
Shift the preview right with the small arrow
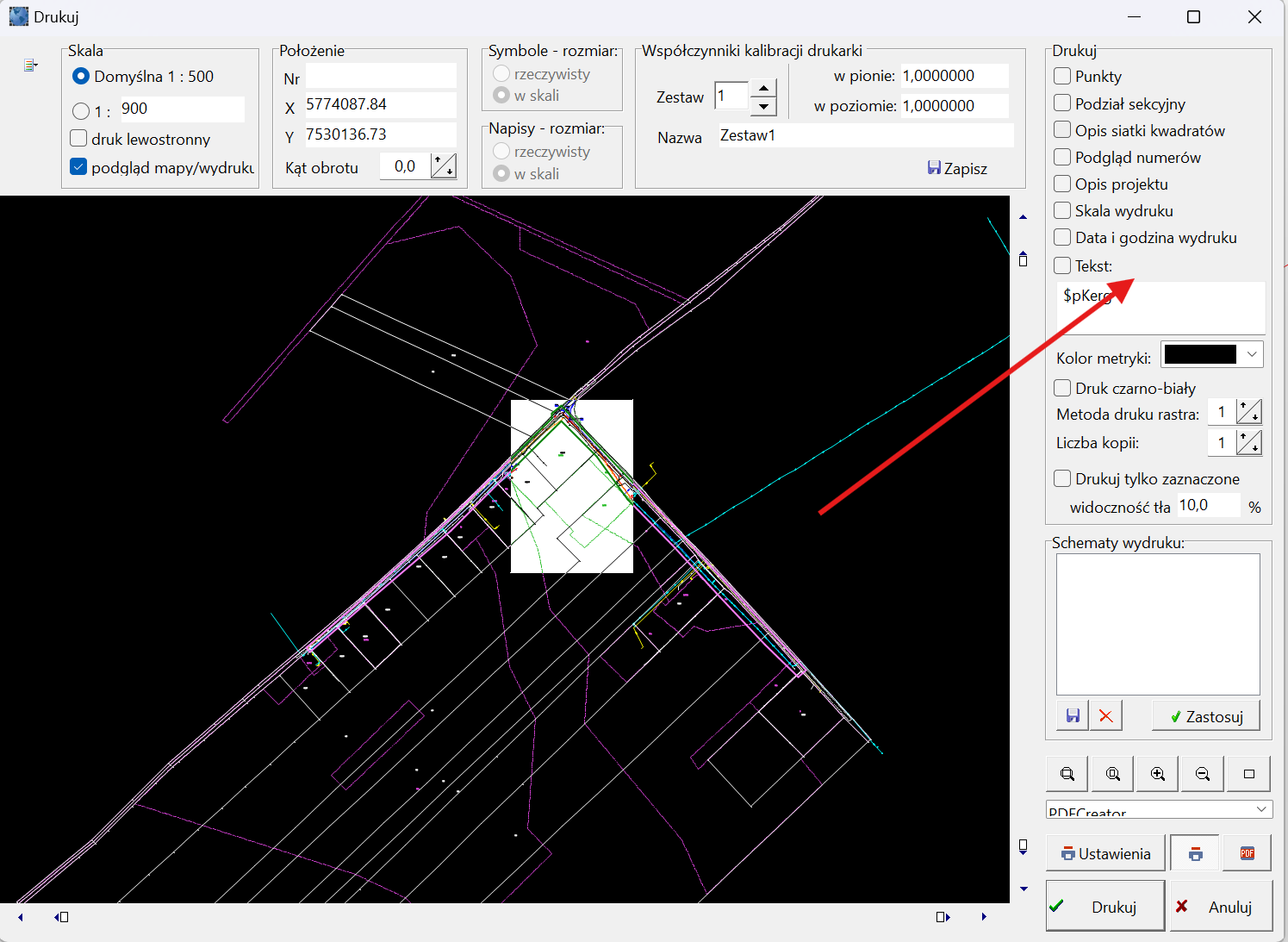point(984,917)
